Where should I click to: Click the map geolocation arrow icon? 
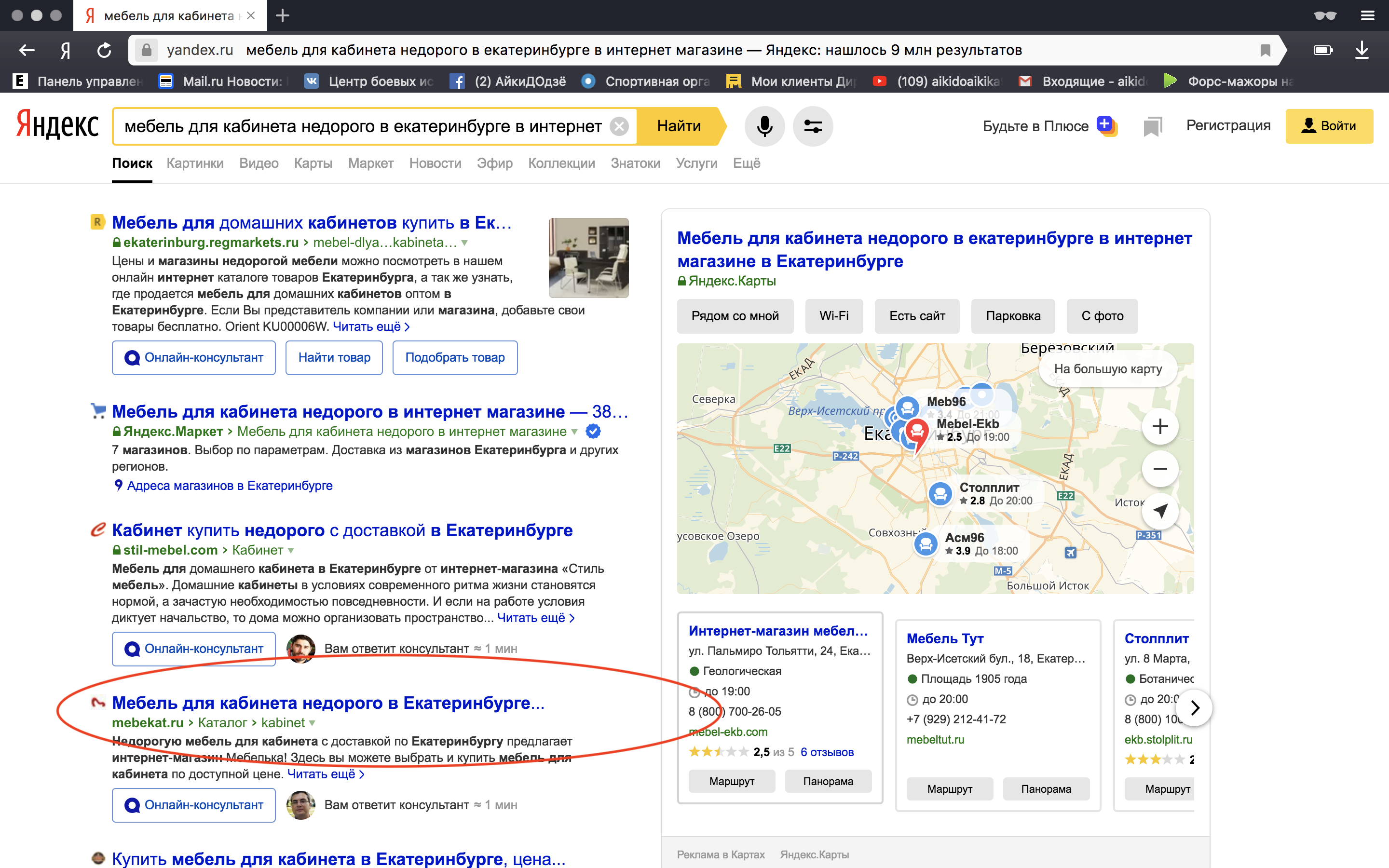1159,510
